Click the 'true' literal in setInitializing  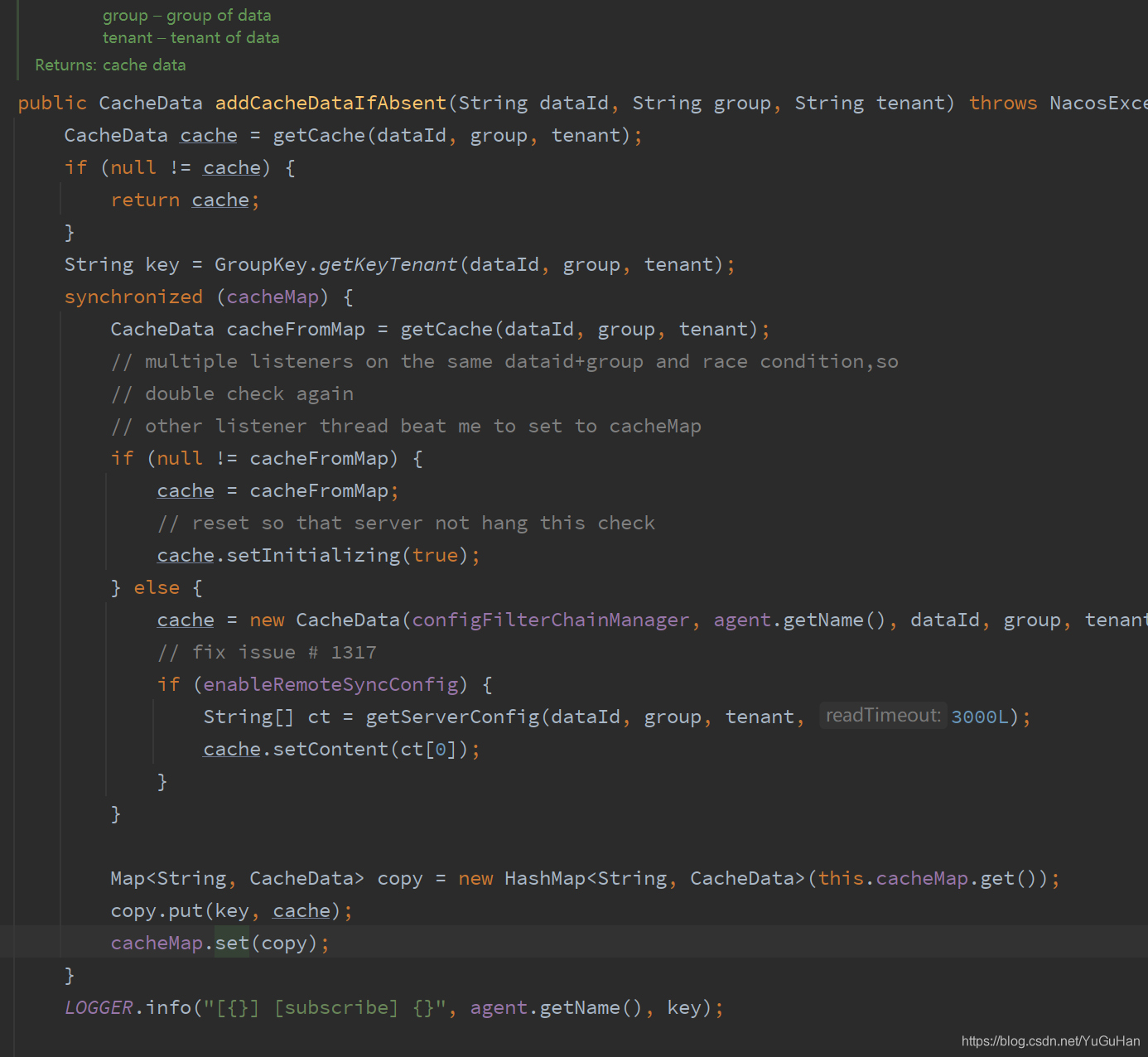click(x=435, y=555)
